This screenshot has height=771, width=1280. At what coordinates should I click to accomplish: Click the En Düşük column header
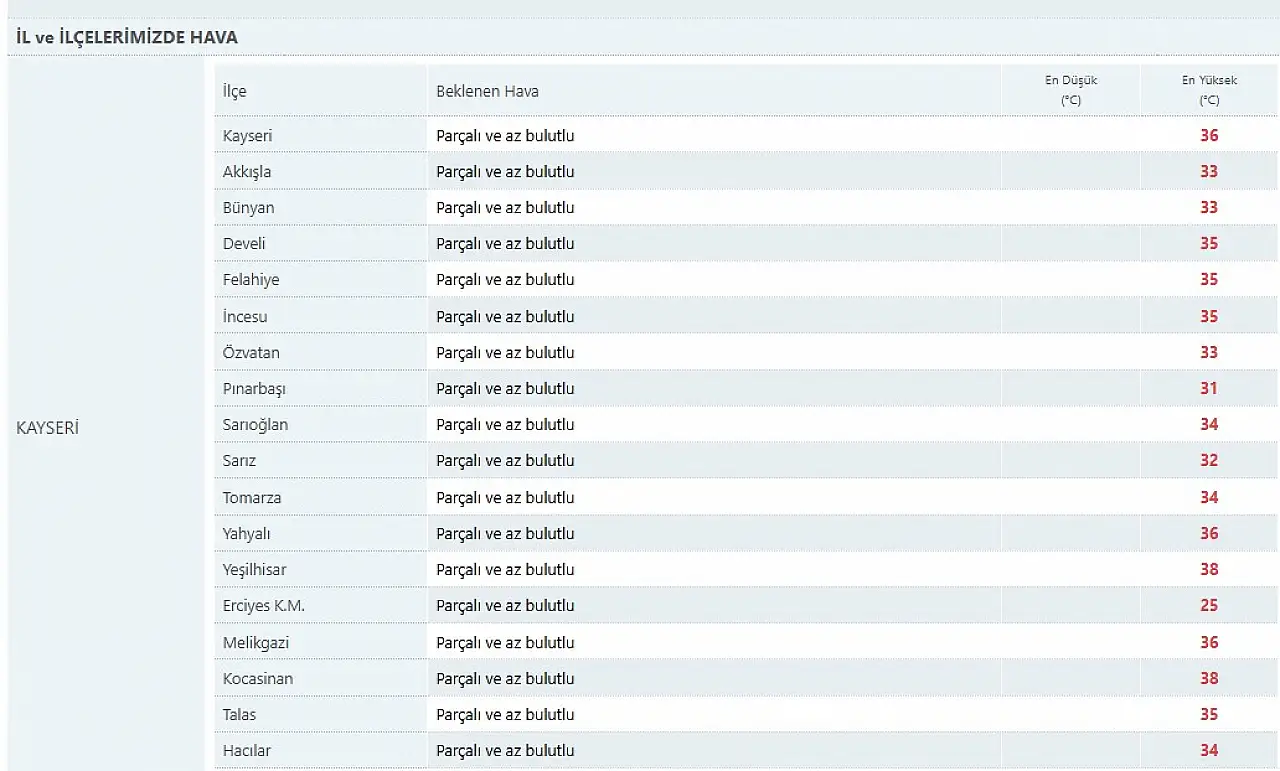pyautogui.click(x=1071, y=90)
